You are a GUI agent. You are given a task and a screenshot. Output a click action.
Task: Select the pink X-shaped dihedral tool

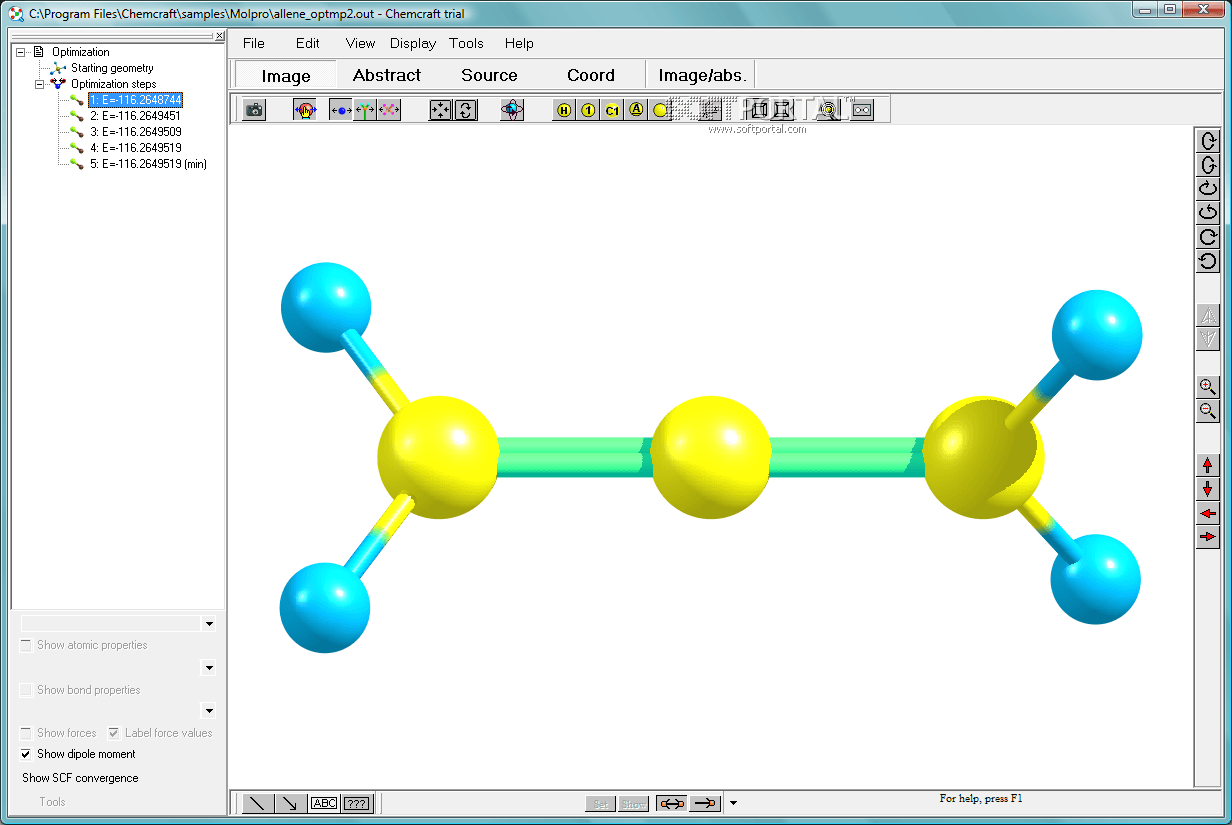click(389, 110)
